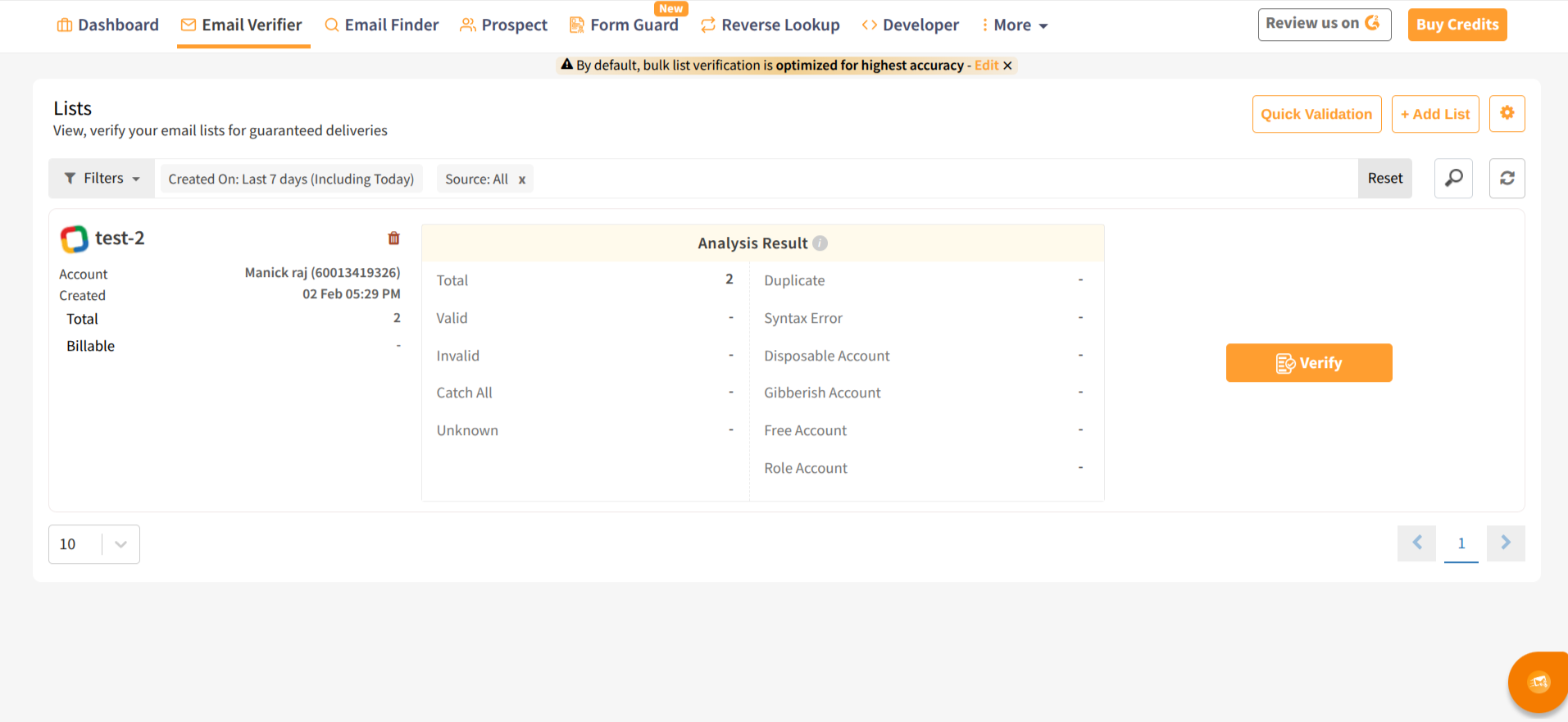
Task: Click the Gibberish Account label
Action: pos(822,393)
